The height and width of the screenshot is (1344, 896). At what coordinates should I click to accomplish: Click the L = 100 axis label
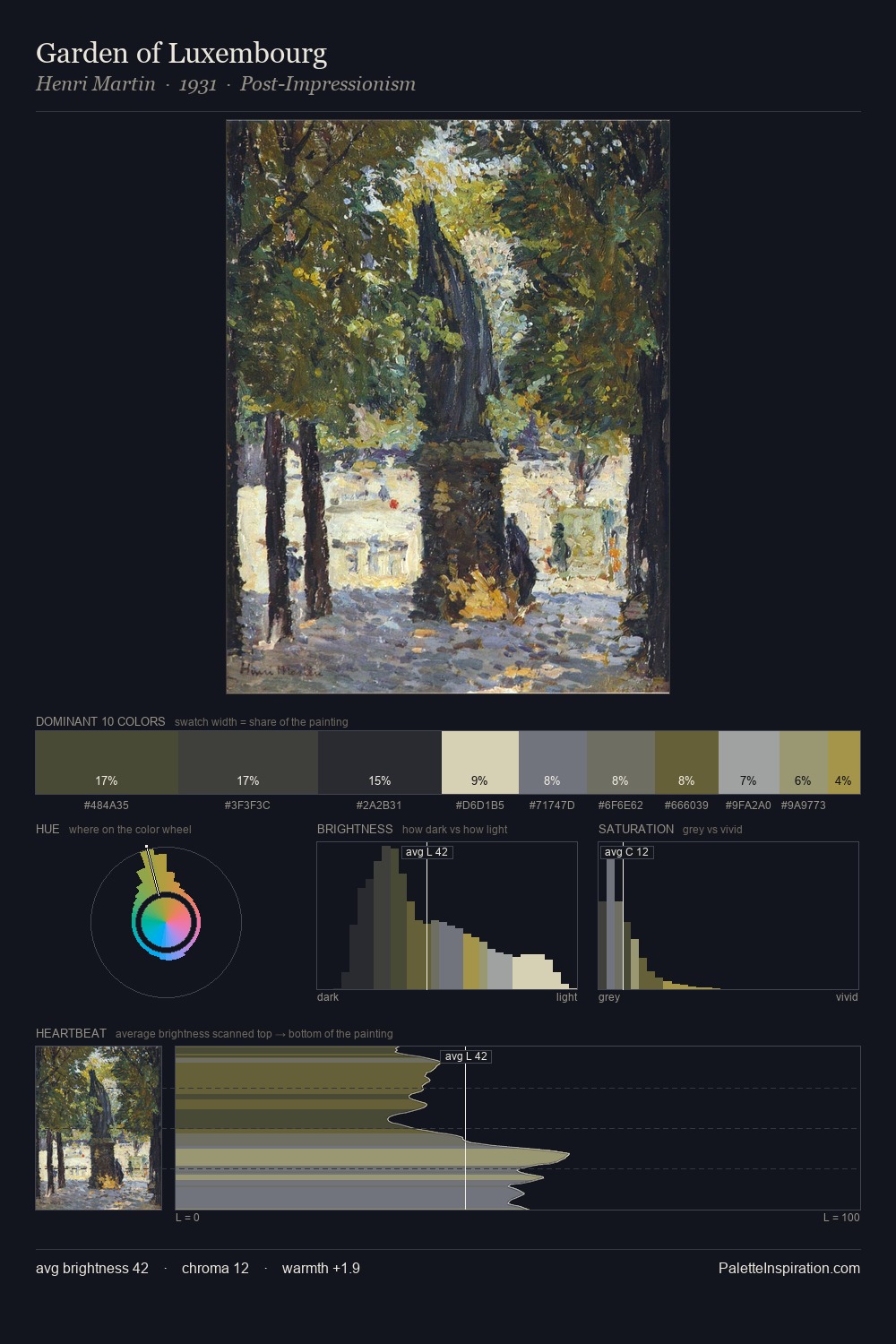841,1218
